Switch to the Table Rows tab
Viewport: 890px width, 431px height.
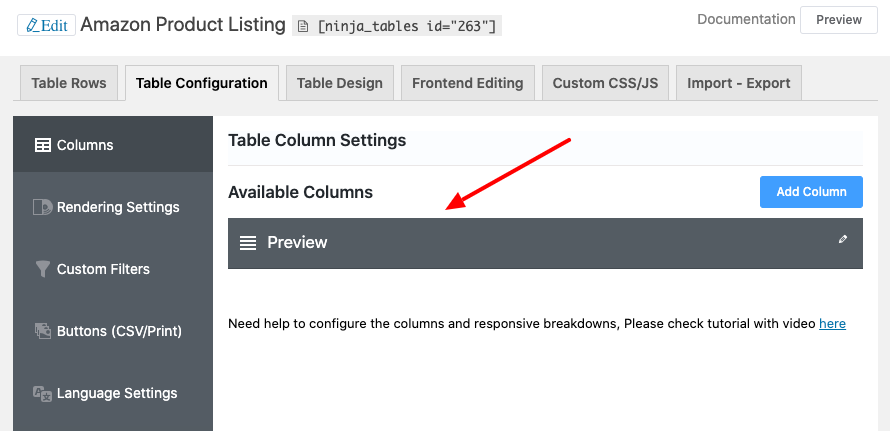click(x=69, y=83)
